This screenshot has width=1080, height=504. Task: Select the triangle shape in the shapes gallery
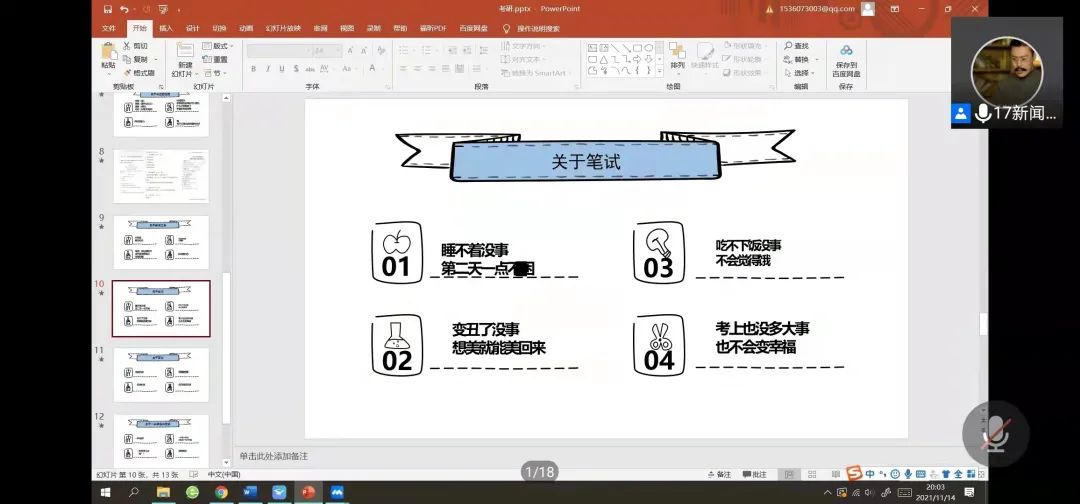[603, 59]
